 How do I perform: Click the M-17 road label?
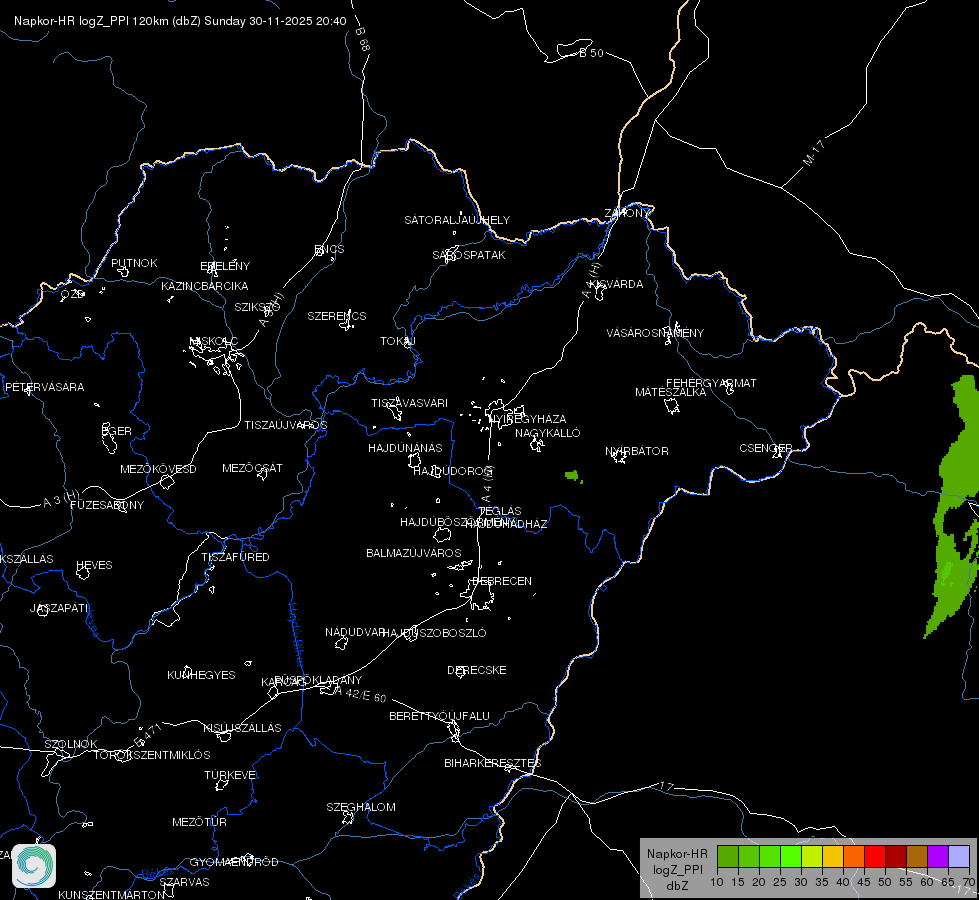point(814,153)
